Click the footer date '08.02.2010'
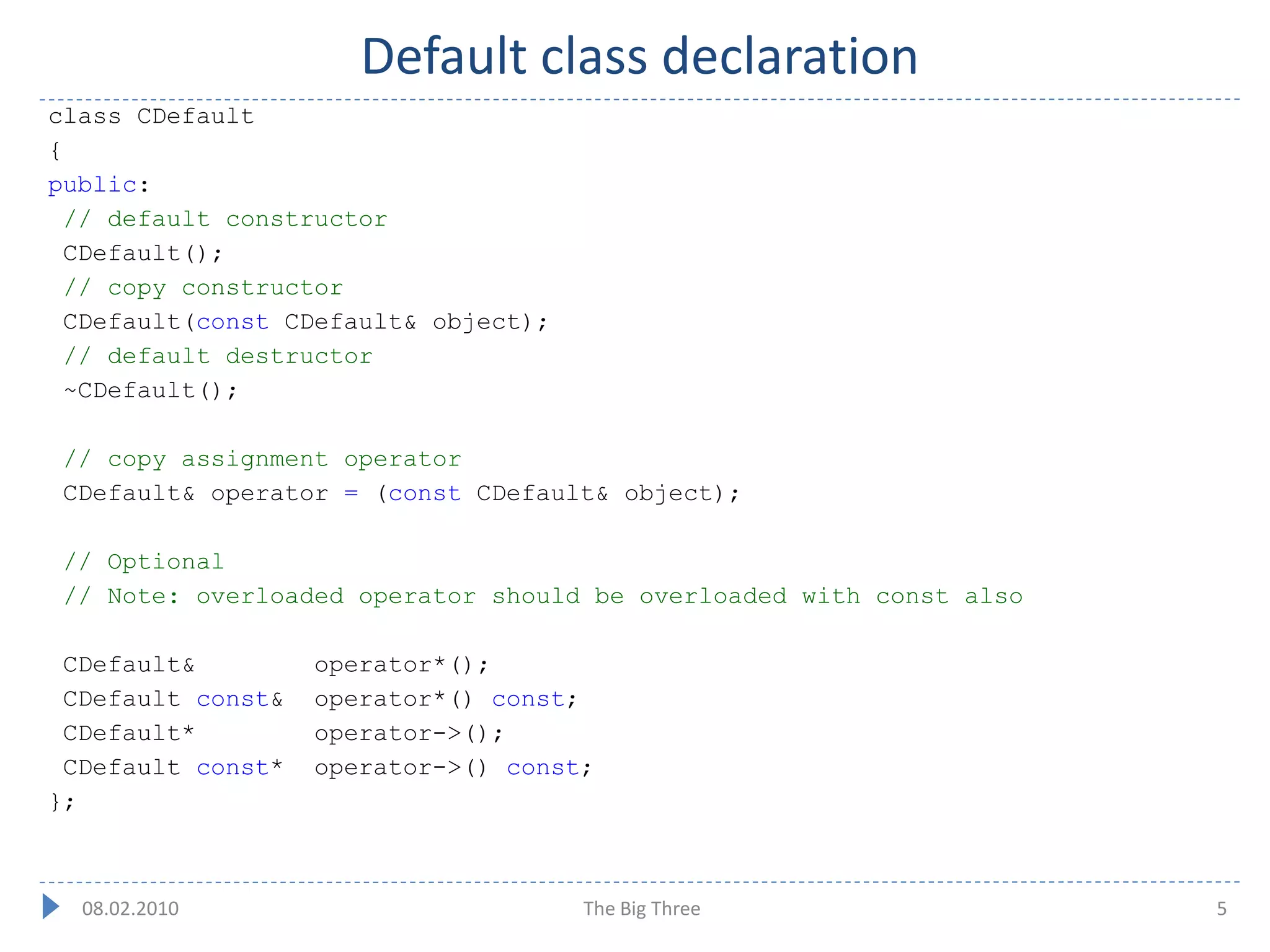The width and height of the screenshot is (1270, 952). coord(130,909)
